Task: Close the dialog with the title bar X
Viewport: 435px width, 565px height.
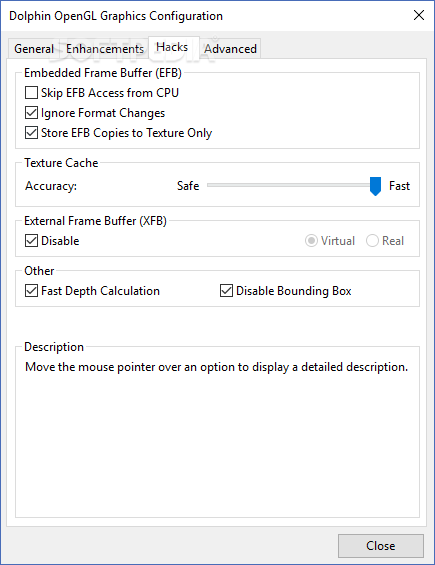Action: tap(419, 15)
